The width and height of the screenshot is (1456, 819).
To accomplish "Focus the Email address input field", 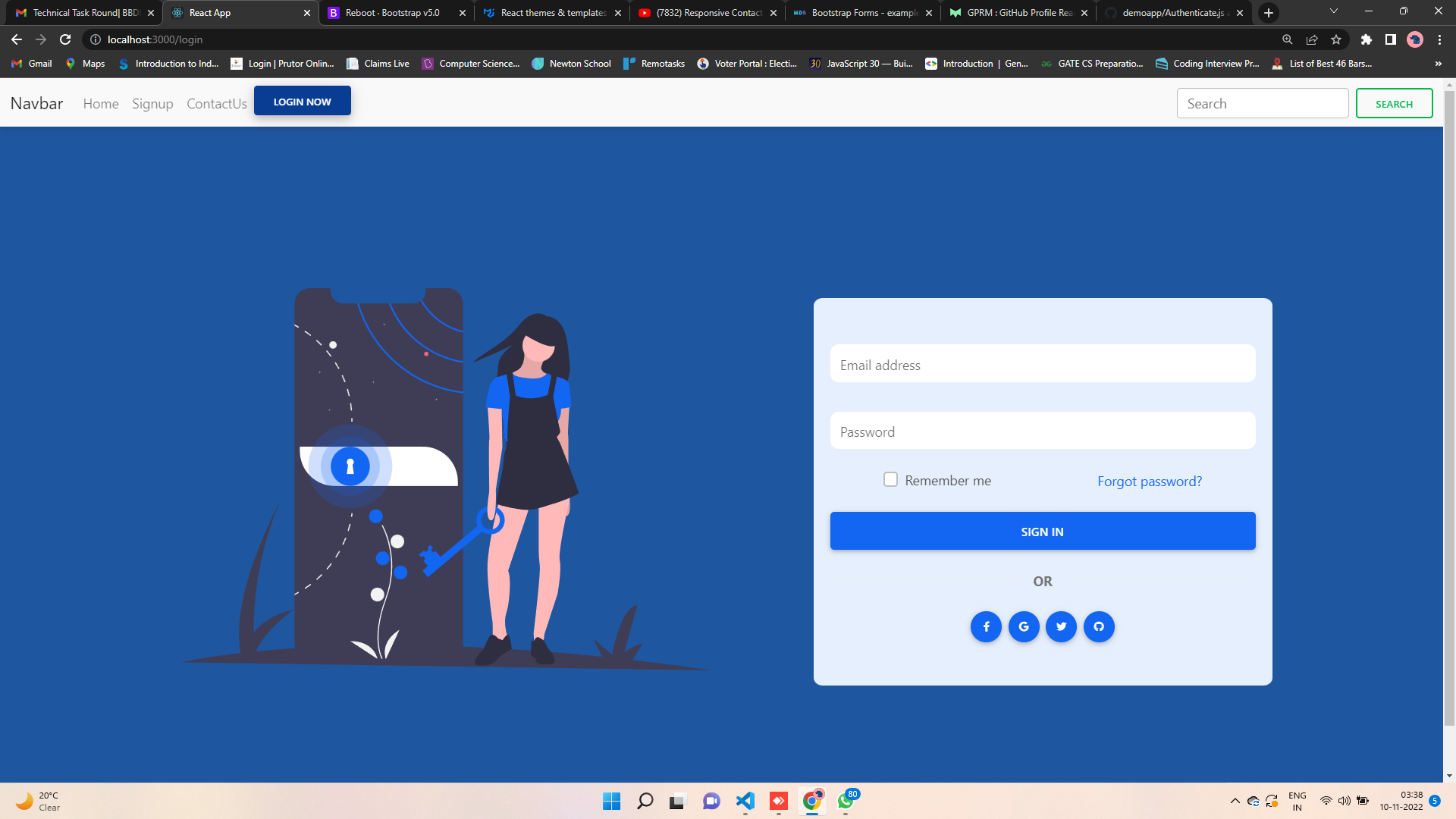I will [1042, 364].
